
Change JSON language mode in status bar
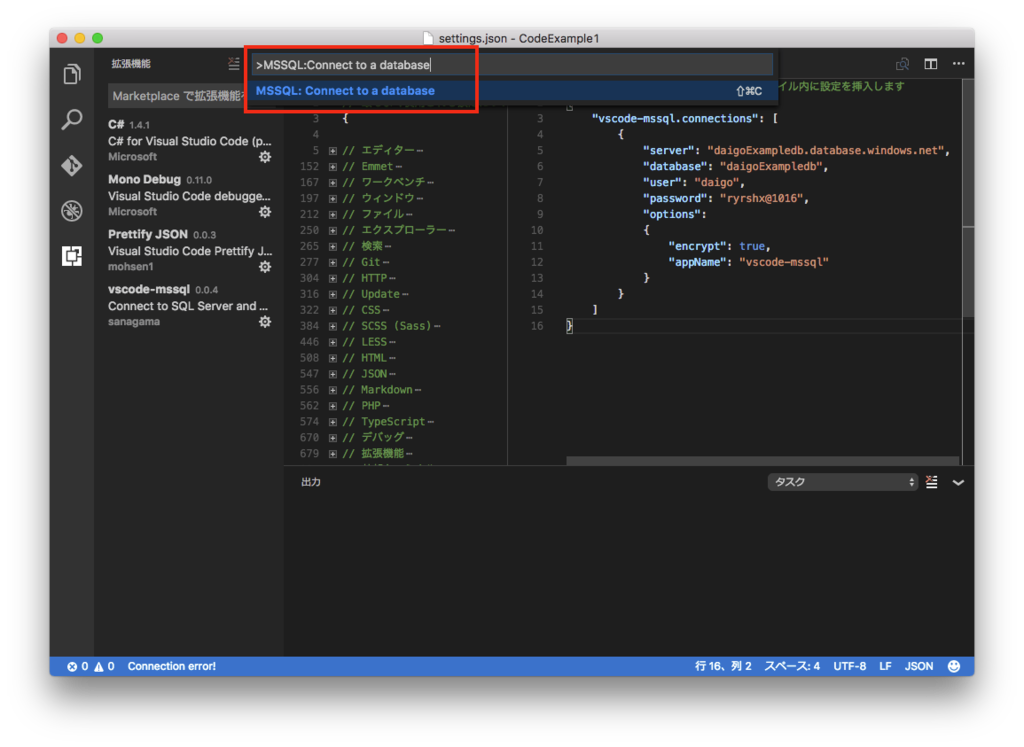(x=919, y=666)
